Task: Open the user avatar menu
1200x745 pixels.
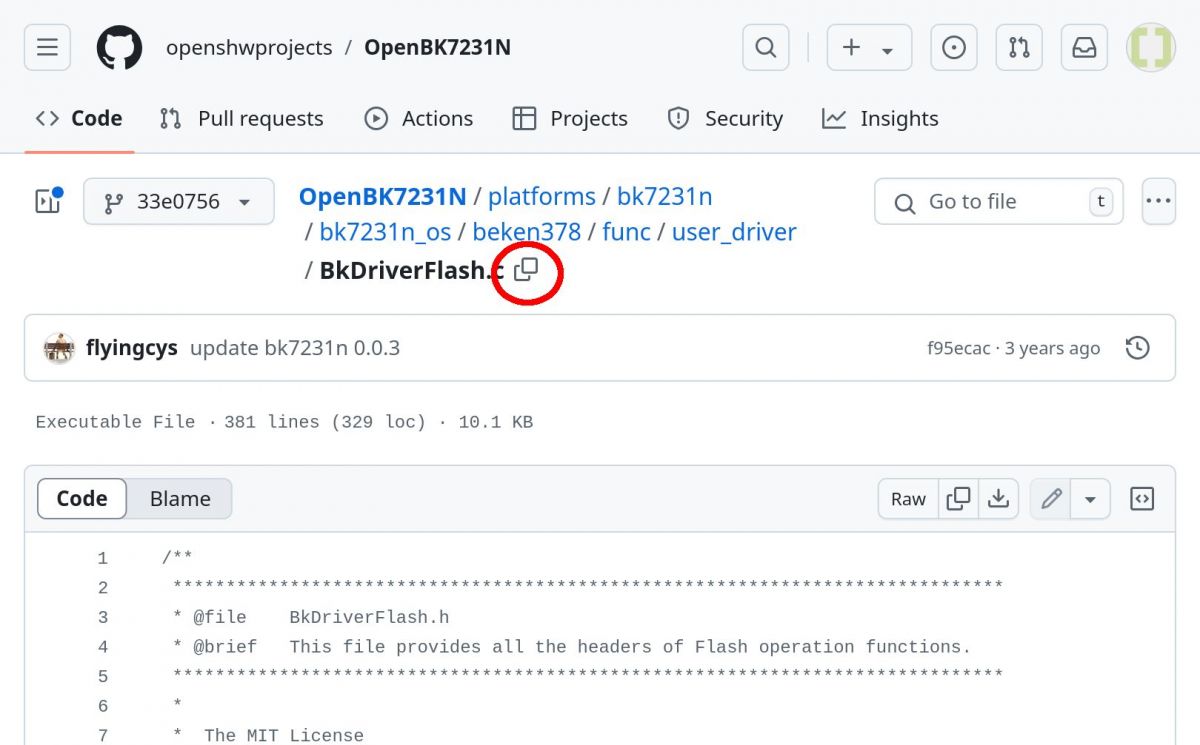Action: [1151, 47]
